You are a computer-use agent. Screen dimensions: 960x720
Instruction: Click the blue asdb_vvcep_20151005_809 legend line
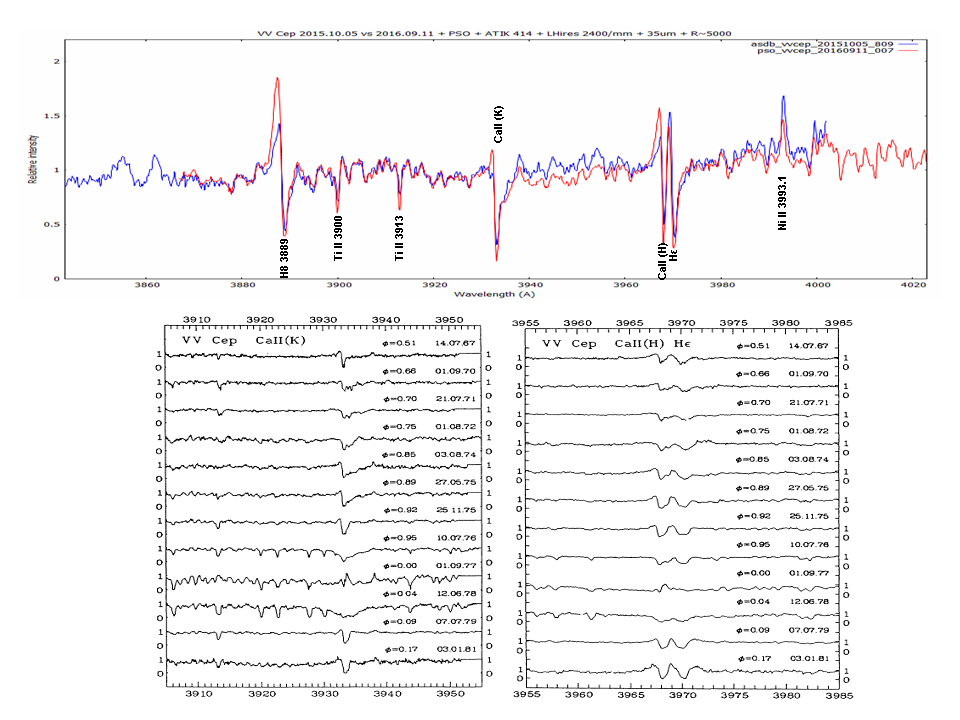click(908, 45)
